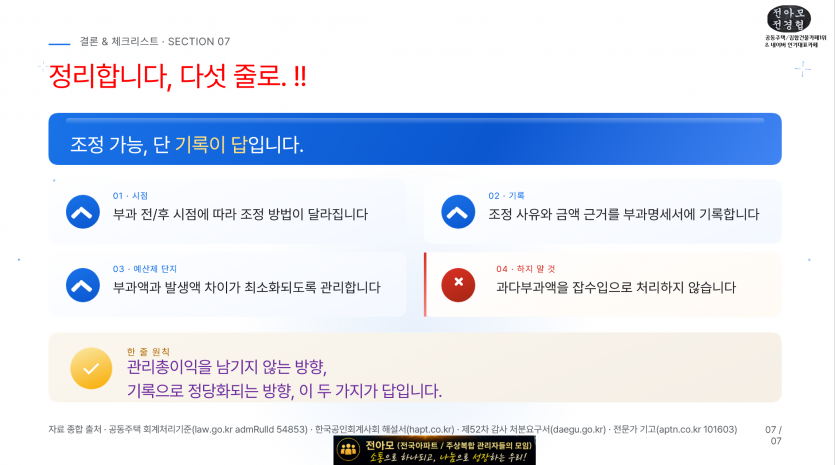Click the 전아모 banner text at the bottom
Screen dimensions: 835x465
[448, 451]
